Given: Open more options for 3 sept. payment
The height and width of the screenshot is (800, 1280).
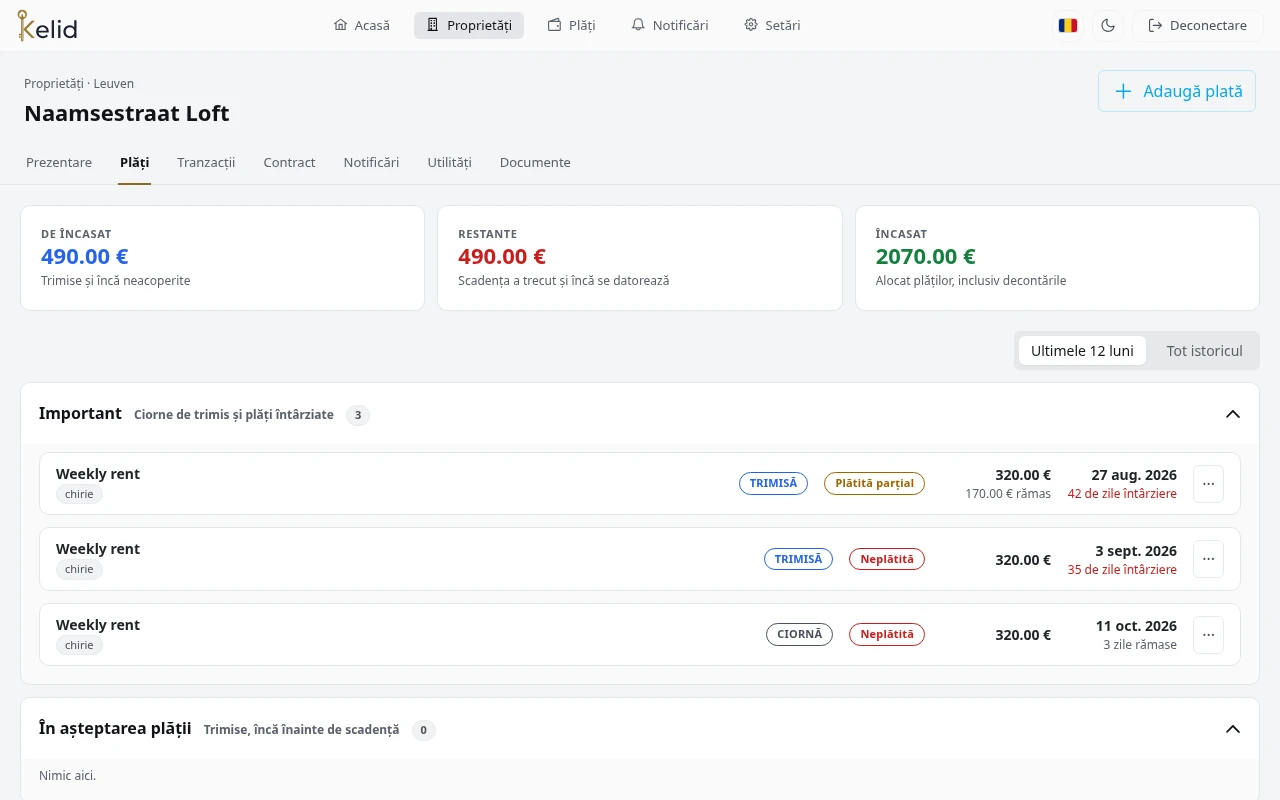Looking at the screenshot, I should [x=1208, y=559].
